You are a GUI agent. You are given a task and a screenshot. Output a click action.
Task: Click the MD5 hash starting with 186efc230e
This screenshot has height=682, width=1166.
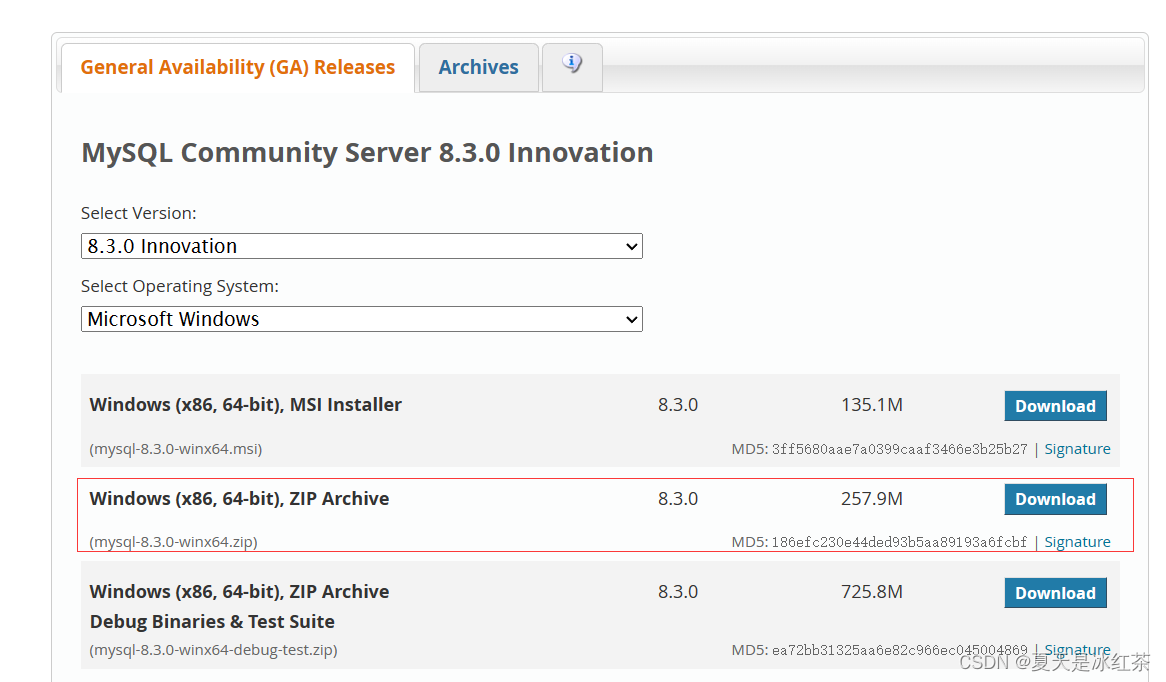tap(899, 542)
